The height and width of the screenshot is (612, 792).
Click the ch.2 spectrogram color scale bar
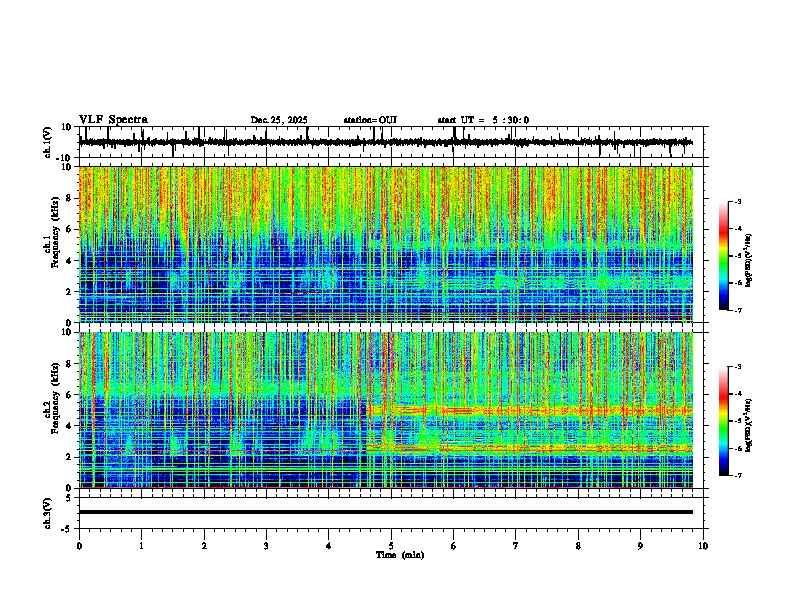tap(724, 421)
